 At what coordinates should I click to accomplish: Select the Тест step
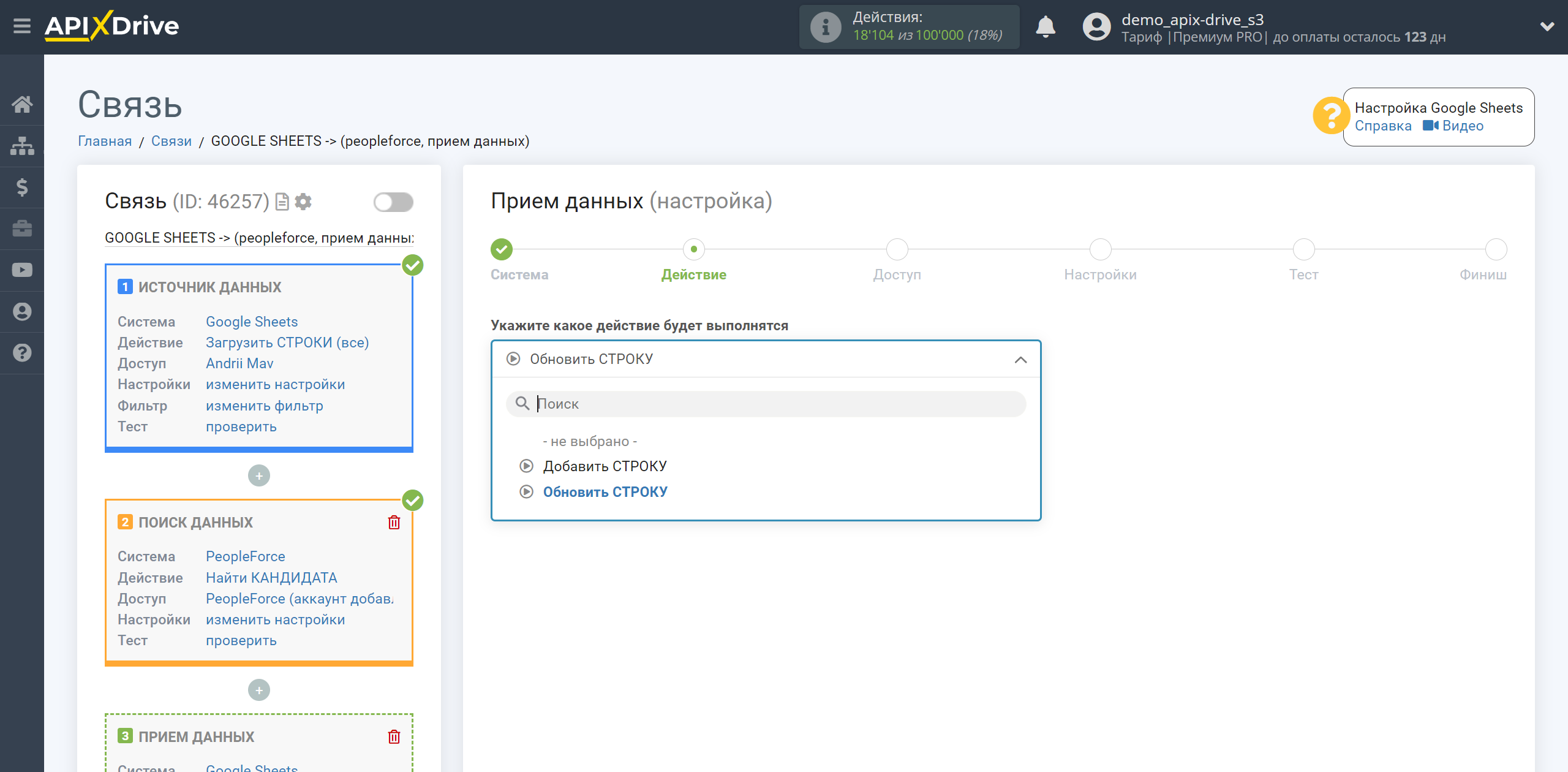(x=1304, y=249)
